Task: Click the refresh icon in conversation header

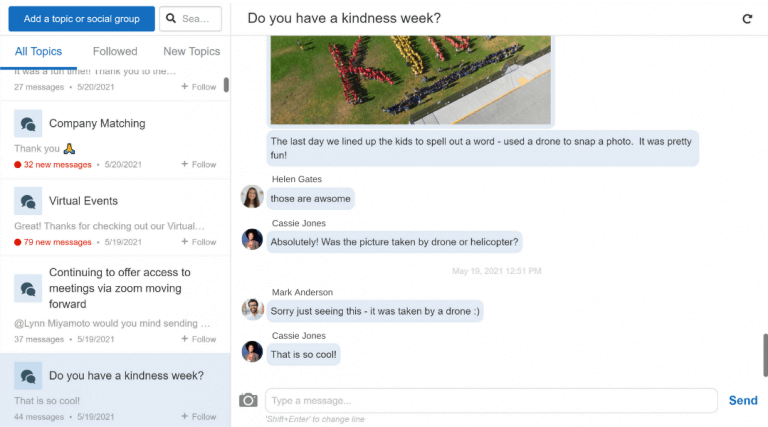Action: coord(746,18)
